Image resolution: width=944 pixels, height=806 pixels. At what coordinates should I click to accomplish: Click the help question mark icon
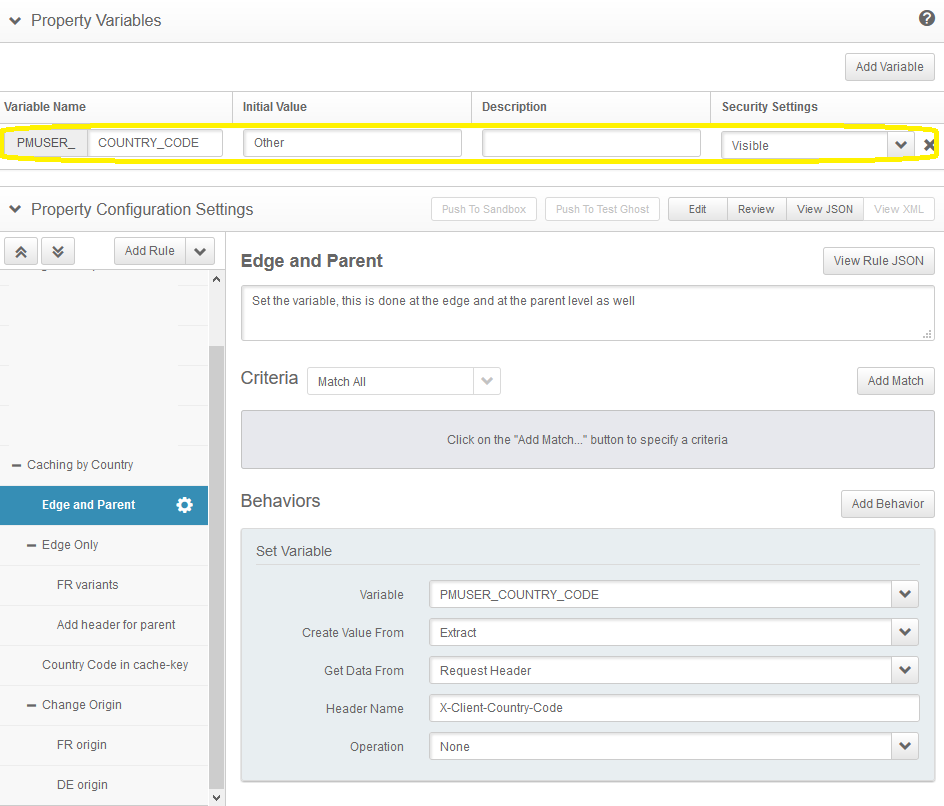click(926, 19)
